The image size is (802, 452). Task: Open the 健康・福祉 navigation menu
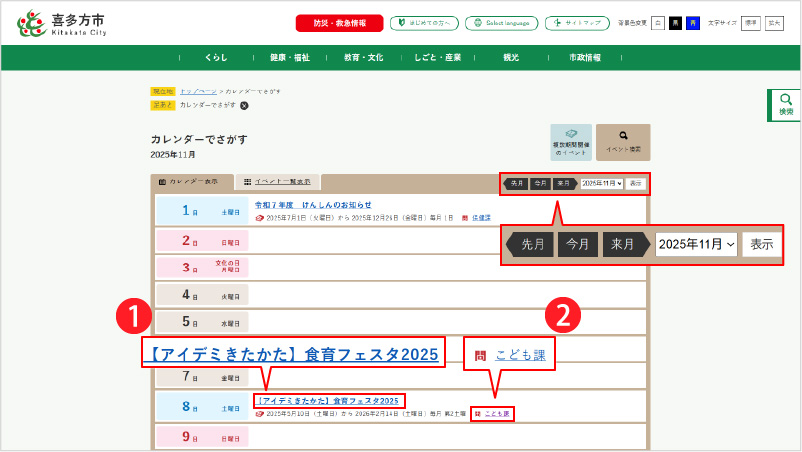coord(289,58)
